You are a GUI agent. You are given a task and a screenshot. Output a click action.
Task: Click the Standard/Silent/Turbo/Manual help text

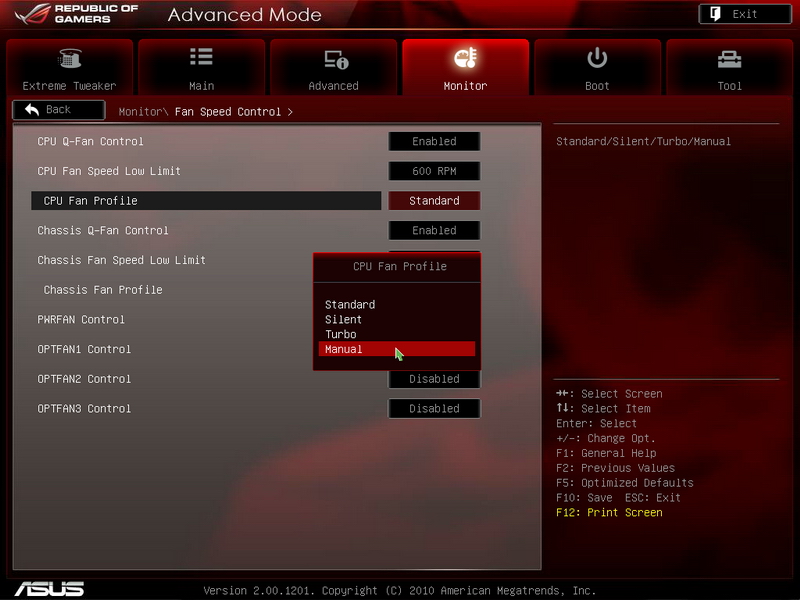(x=643, y=141)
